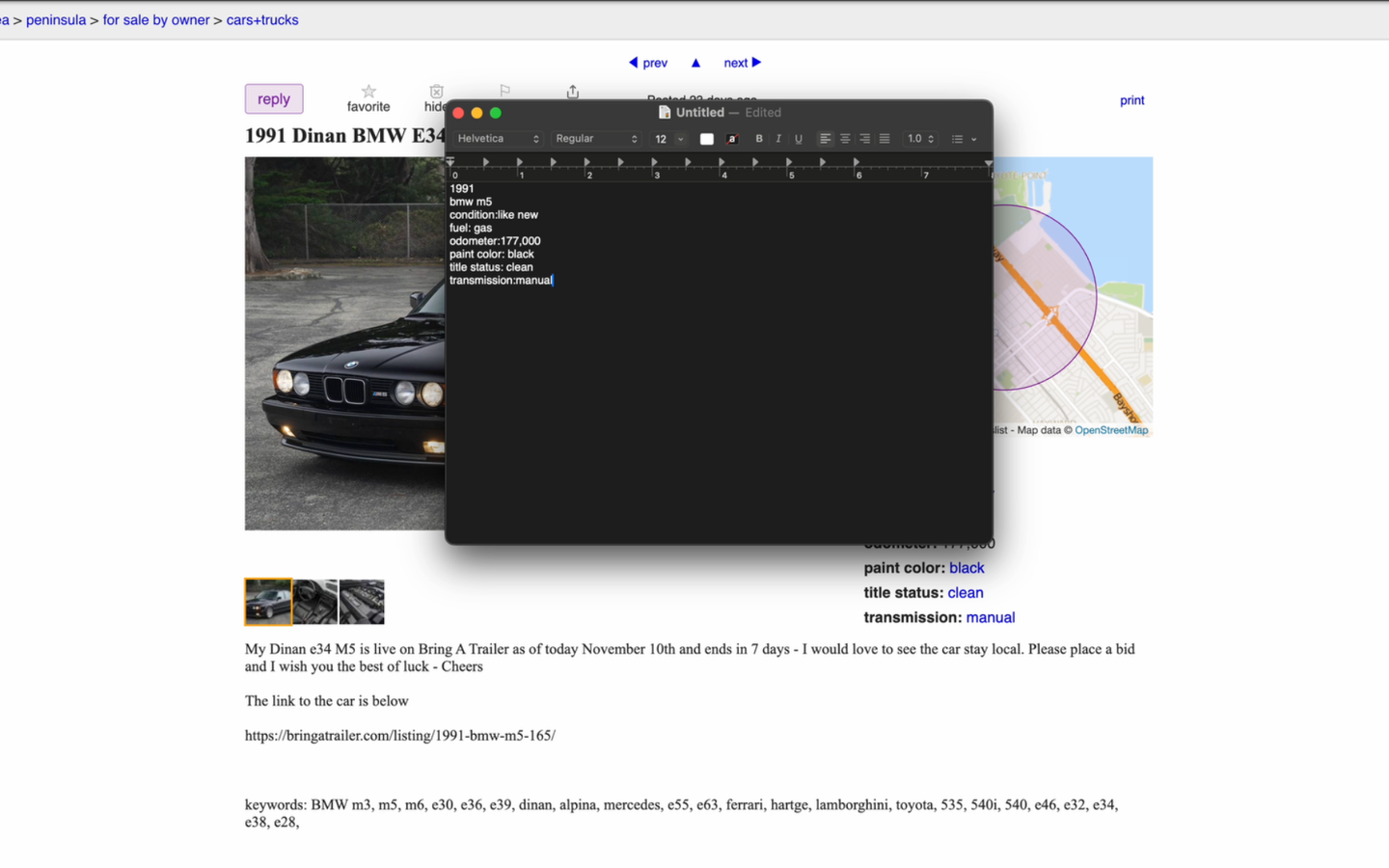1389x868 pixels.
Task: Open the Helvetica font family dropdown
Action: click(x=497, y=139)
